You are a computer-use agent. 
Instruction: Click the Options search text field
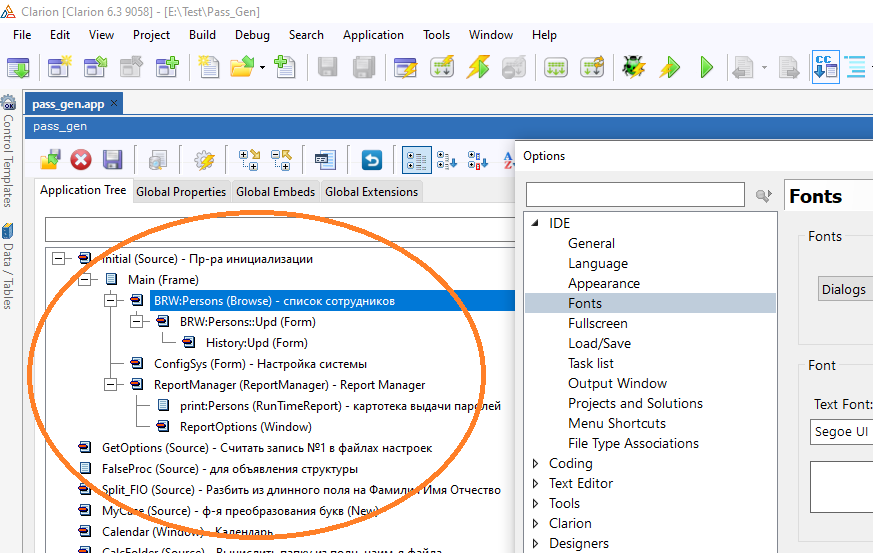(635, 195)
